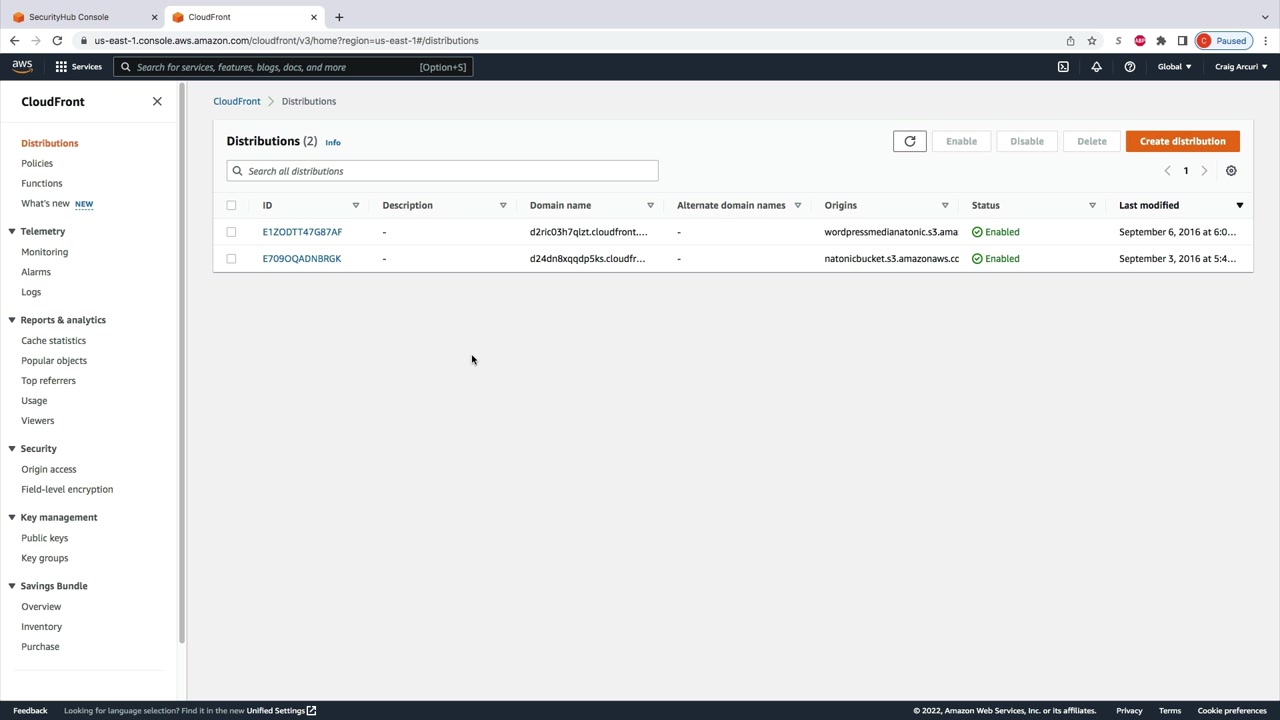1280x720 pixels.
Task: Open the AdBlock extension icon
Action: coord(1140,41)
